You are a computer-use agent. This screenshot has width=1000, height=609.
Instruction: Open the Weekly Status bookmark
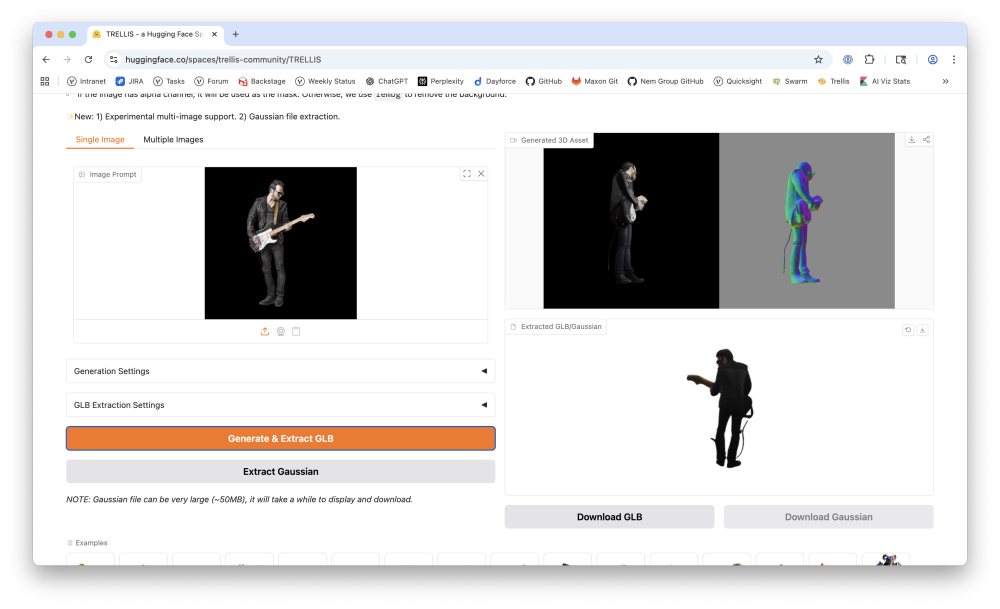coord(325,81)
